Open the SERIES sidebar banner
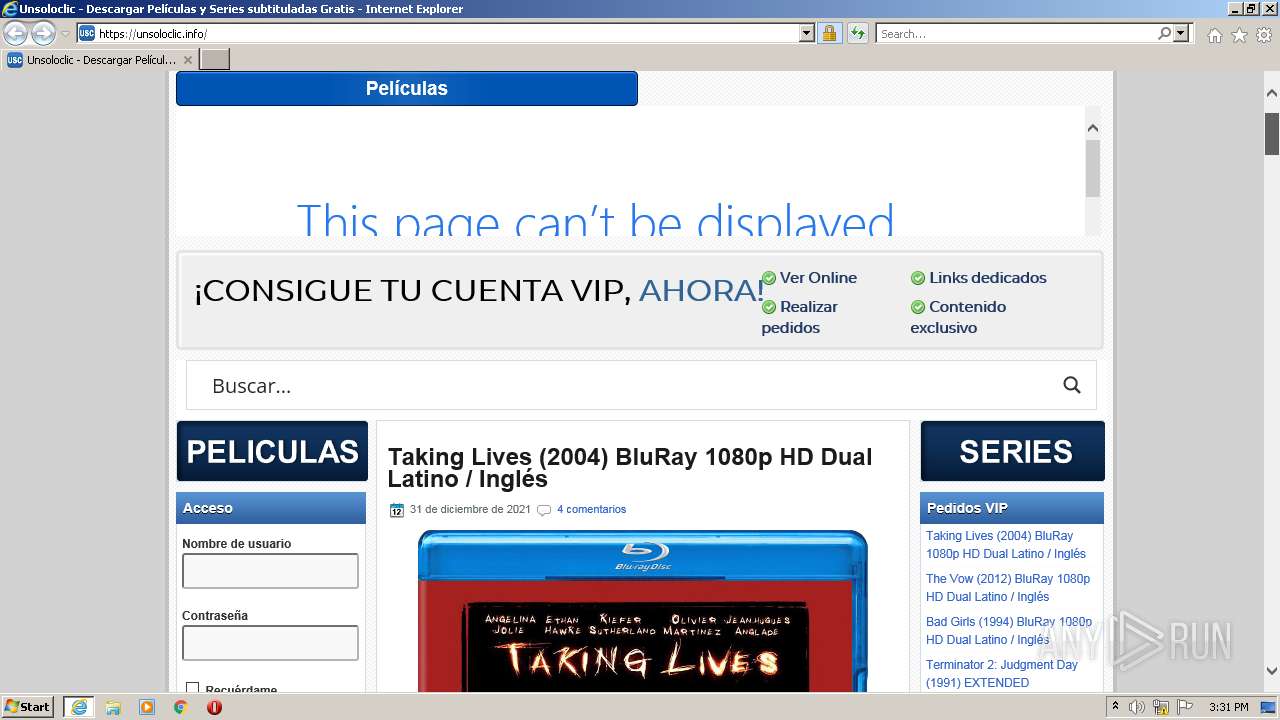 point(1013,451)
